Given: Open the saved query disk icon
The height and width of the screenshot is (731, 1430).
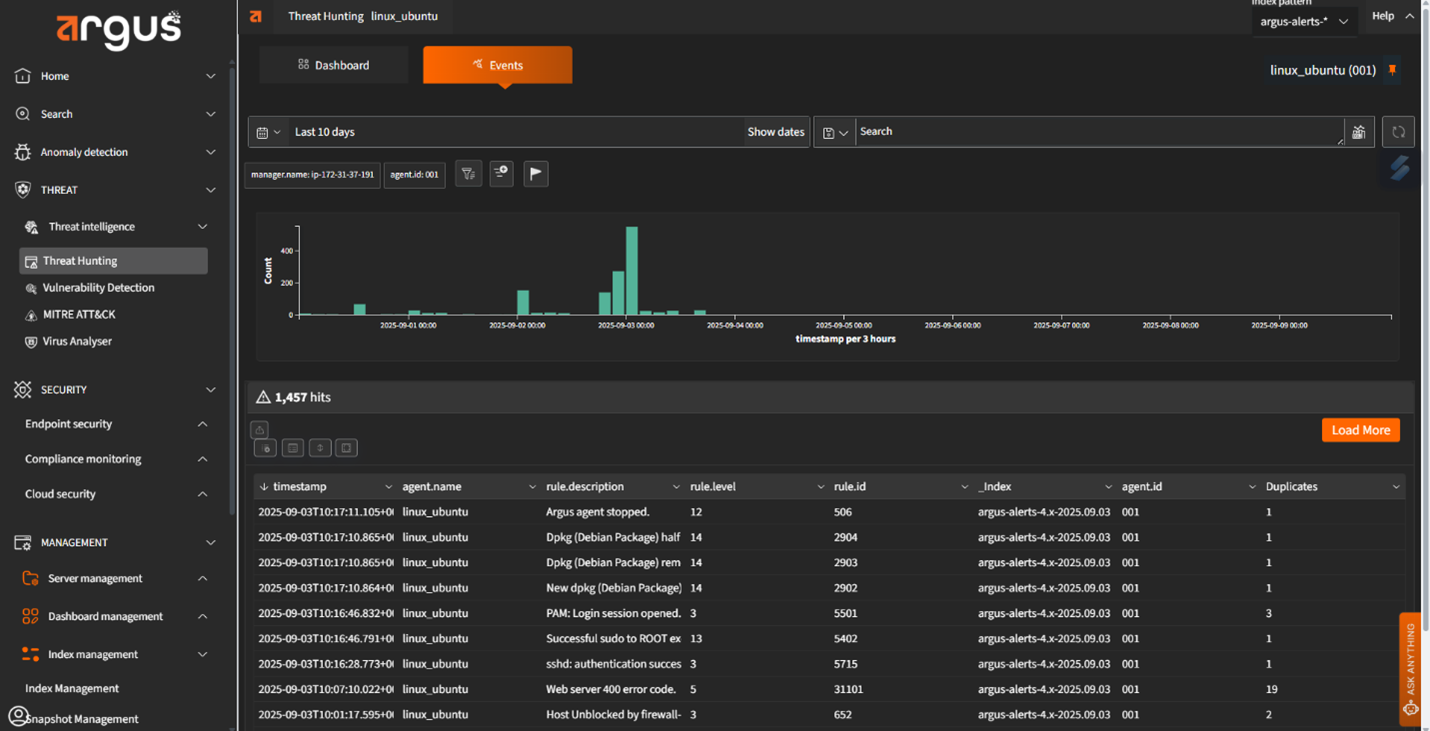Looking at the screenshot, I should pos(835,132).
